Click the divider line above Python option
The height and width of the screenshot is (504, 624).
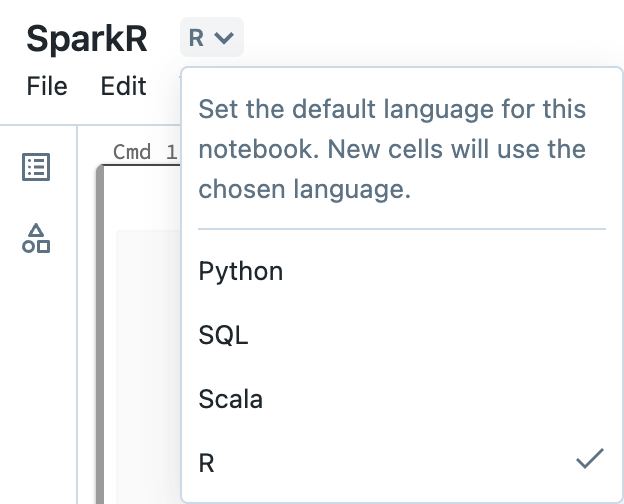pos(402,229)
